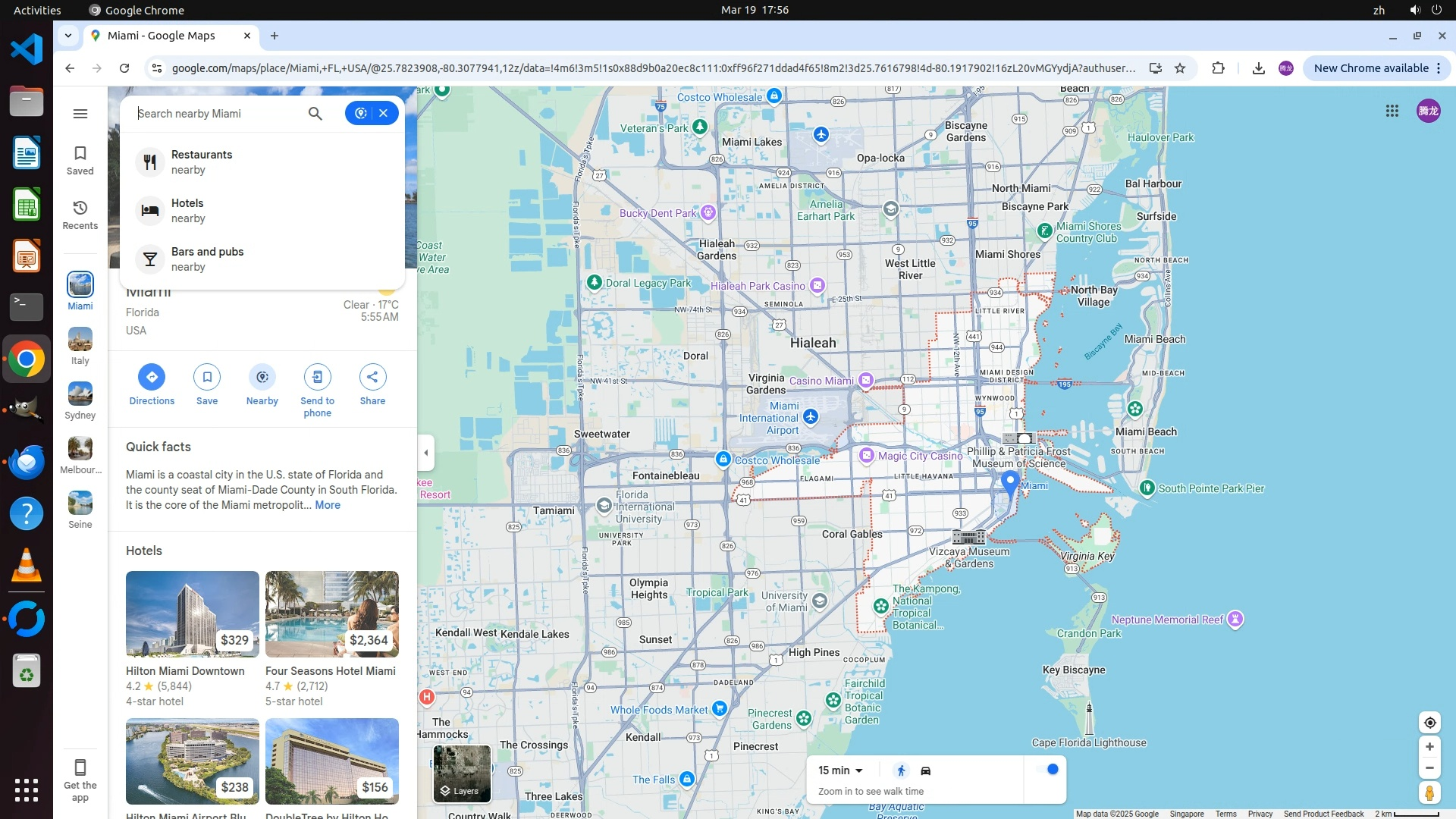Screen dimensions: 1456x819
Task: Click More link in Quick facts
Action: [x=328, y=505]
